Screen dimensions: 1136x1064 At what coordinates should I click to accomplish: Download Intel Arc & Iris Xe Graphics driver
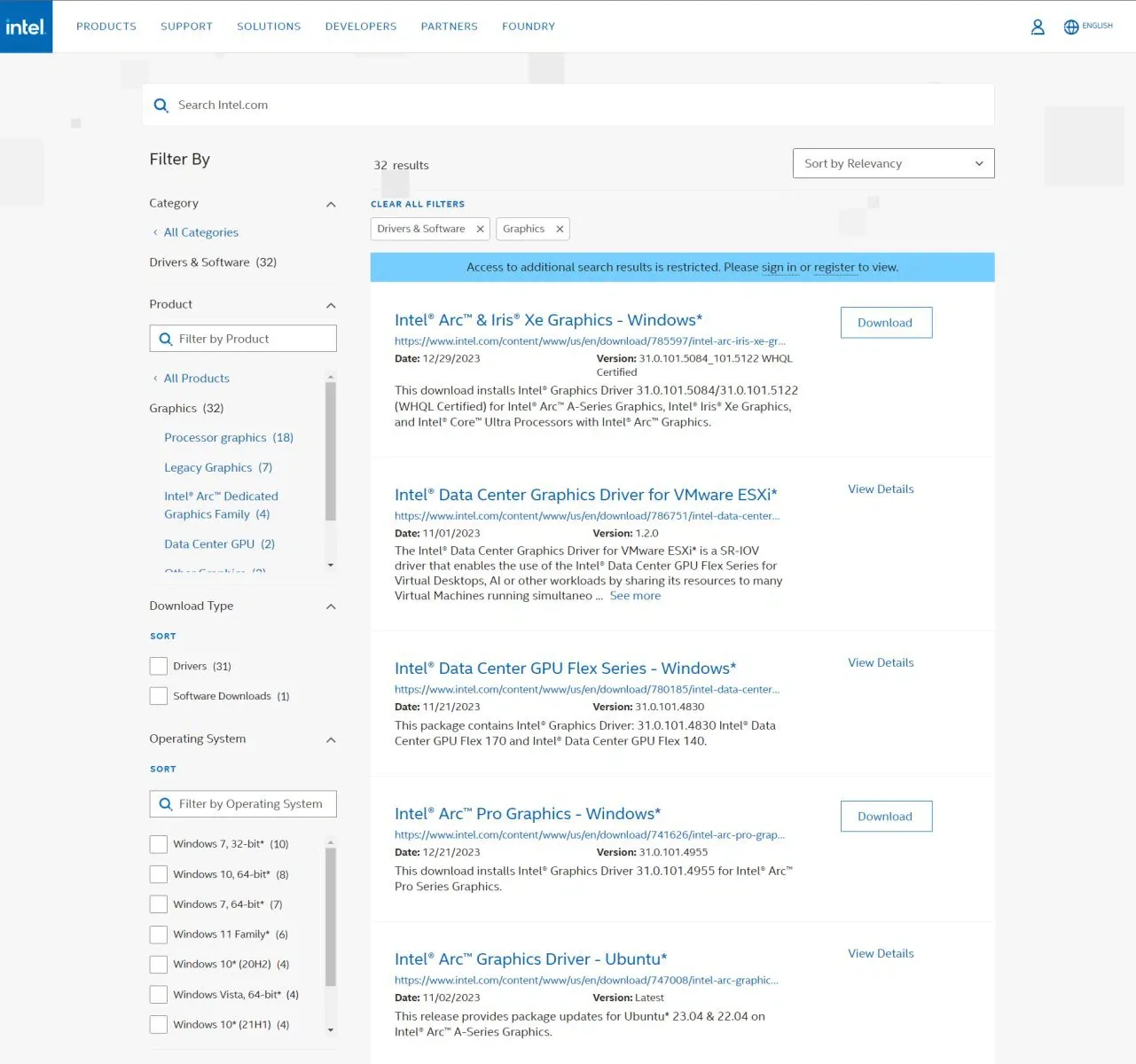point(886,323)
